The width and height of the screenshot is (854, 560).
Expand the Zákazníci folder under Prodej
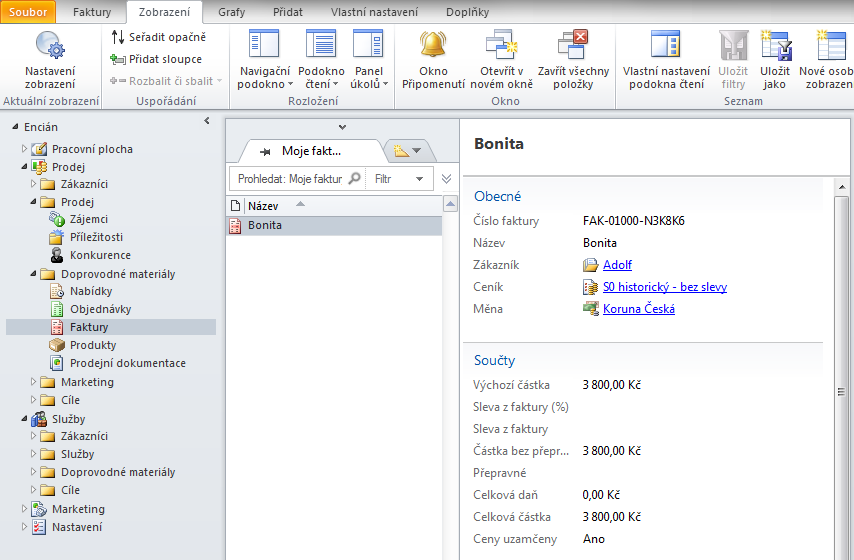(x=33, y=184)
